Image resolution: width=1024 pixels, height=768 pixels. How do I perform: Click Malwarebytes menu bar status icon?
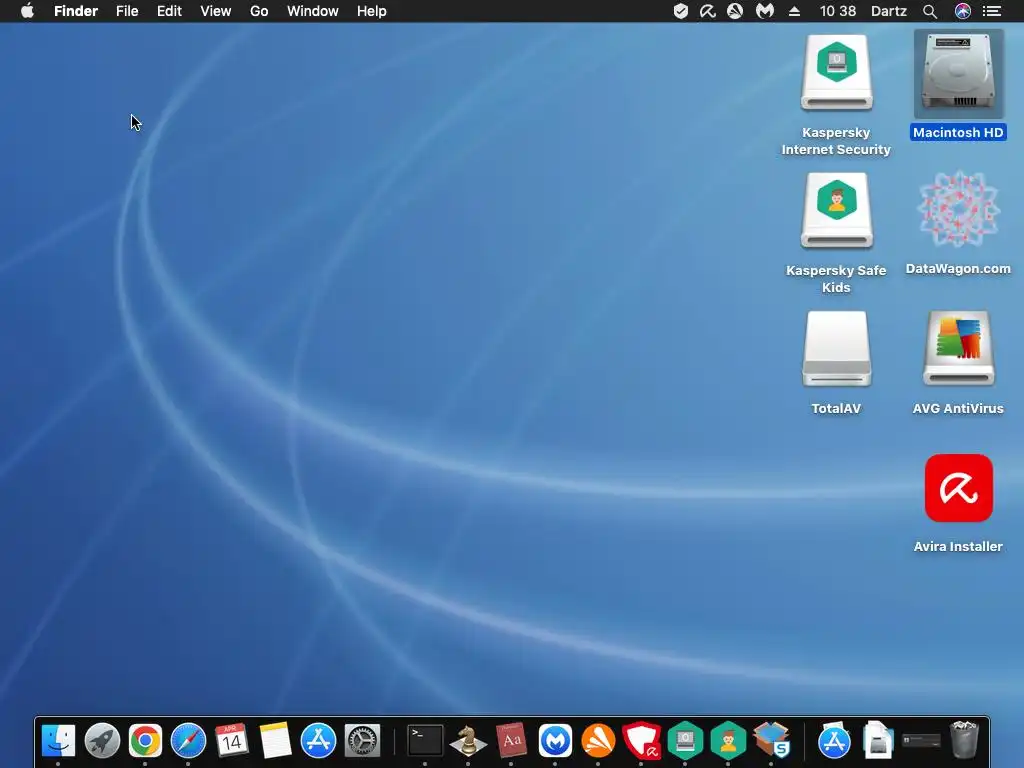click(765, 11)
